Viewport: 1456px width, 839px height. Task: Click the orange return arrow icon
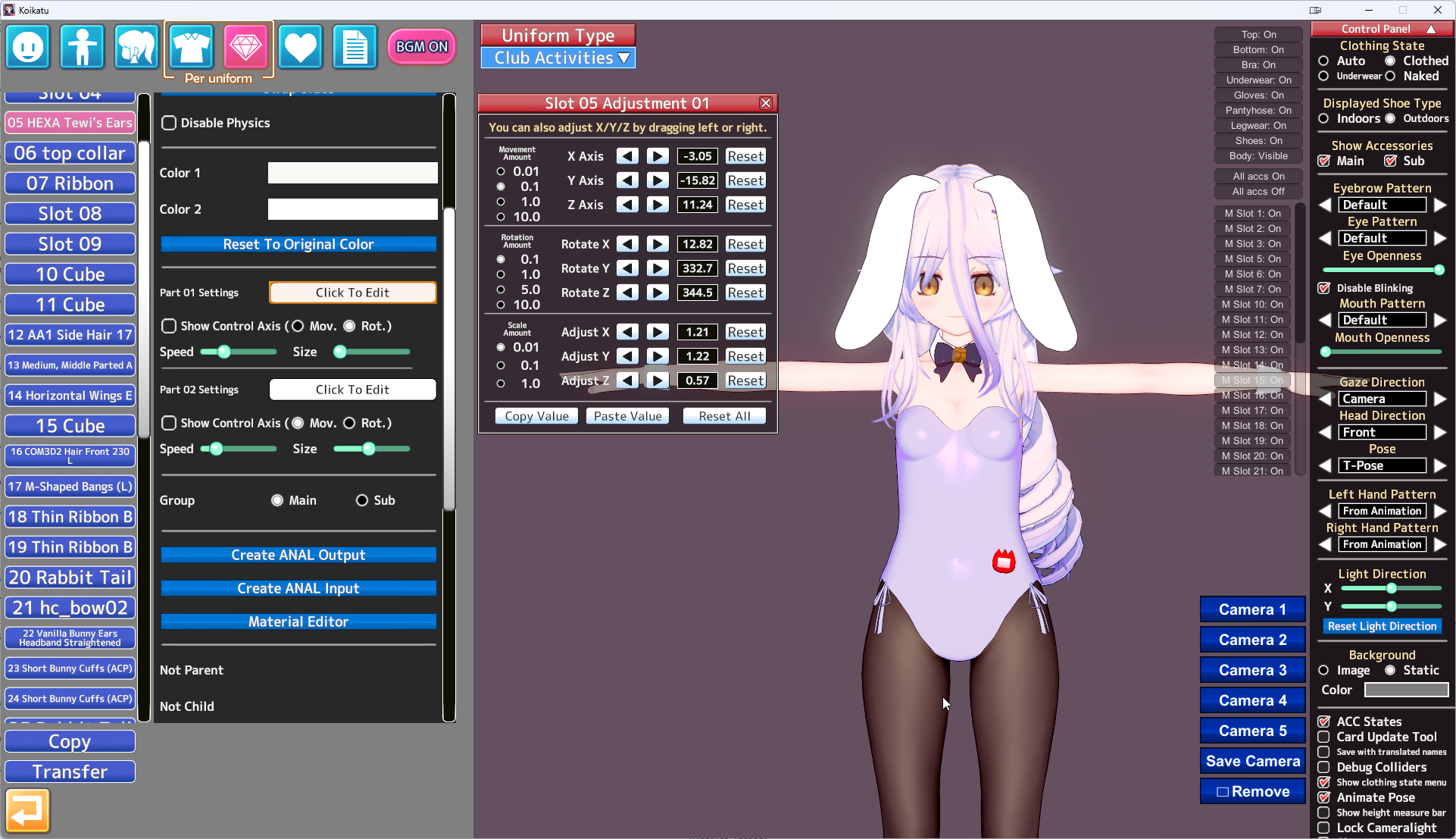(28, 810)
